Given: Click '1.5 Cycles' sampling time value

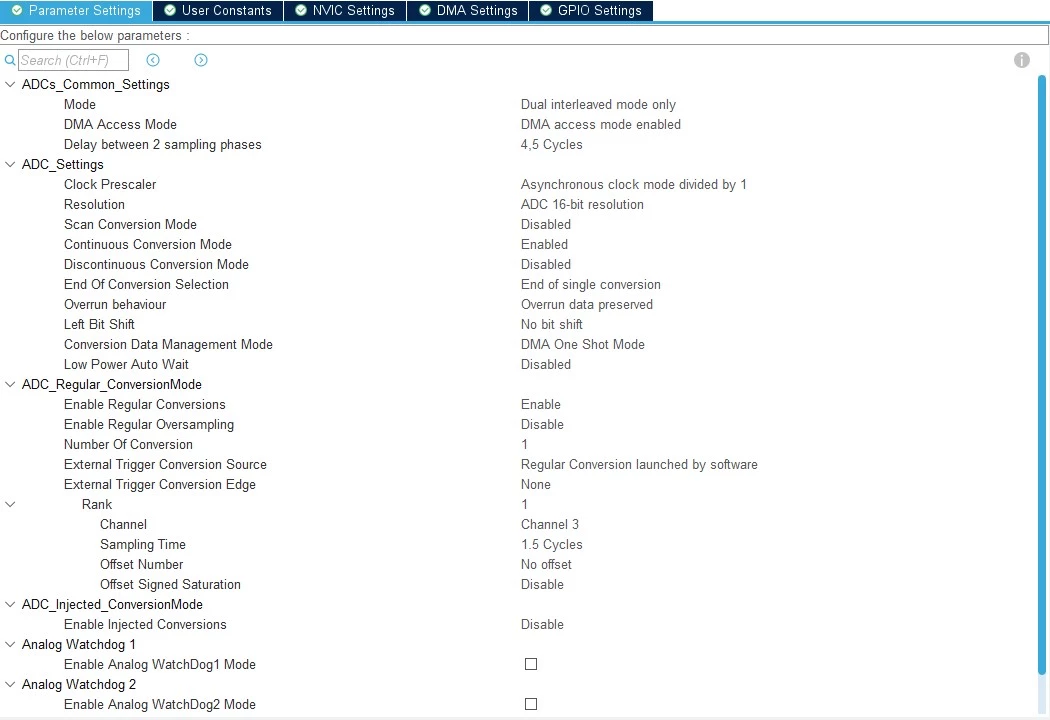Looking at the screenshot, I should pyautogui.click(x=551, y=545).
